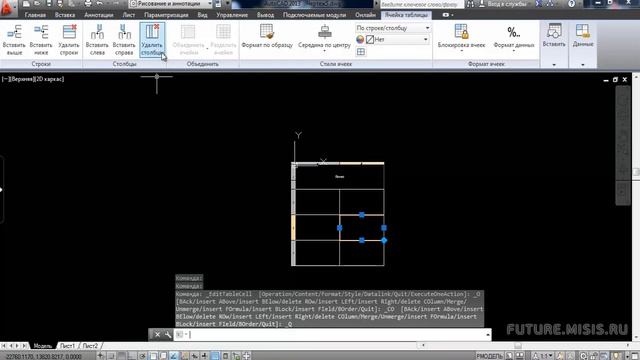Open the Подключаемые модули ribbon tab

point(314,15)
